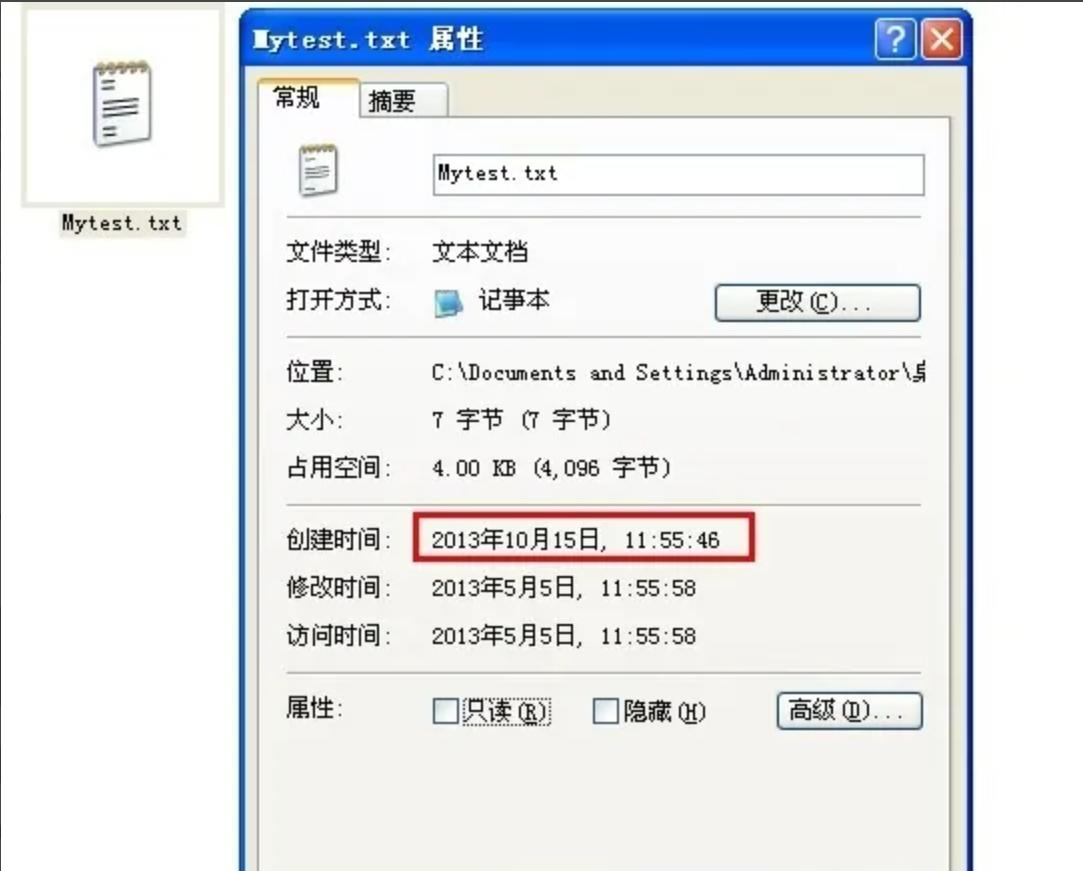The image size is (1083, 871).
Task: Enable the 隐藏 checkbox
Action: pos(606,711)
